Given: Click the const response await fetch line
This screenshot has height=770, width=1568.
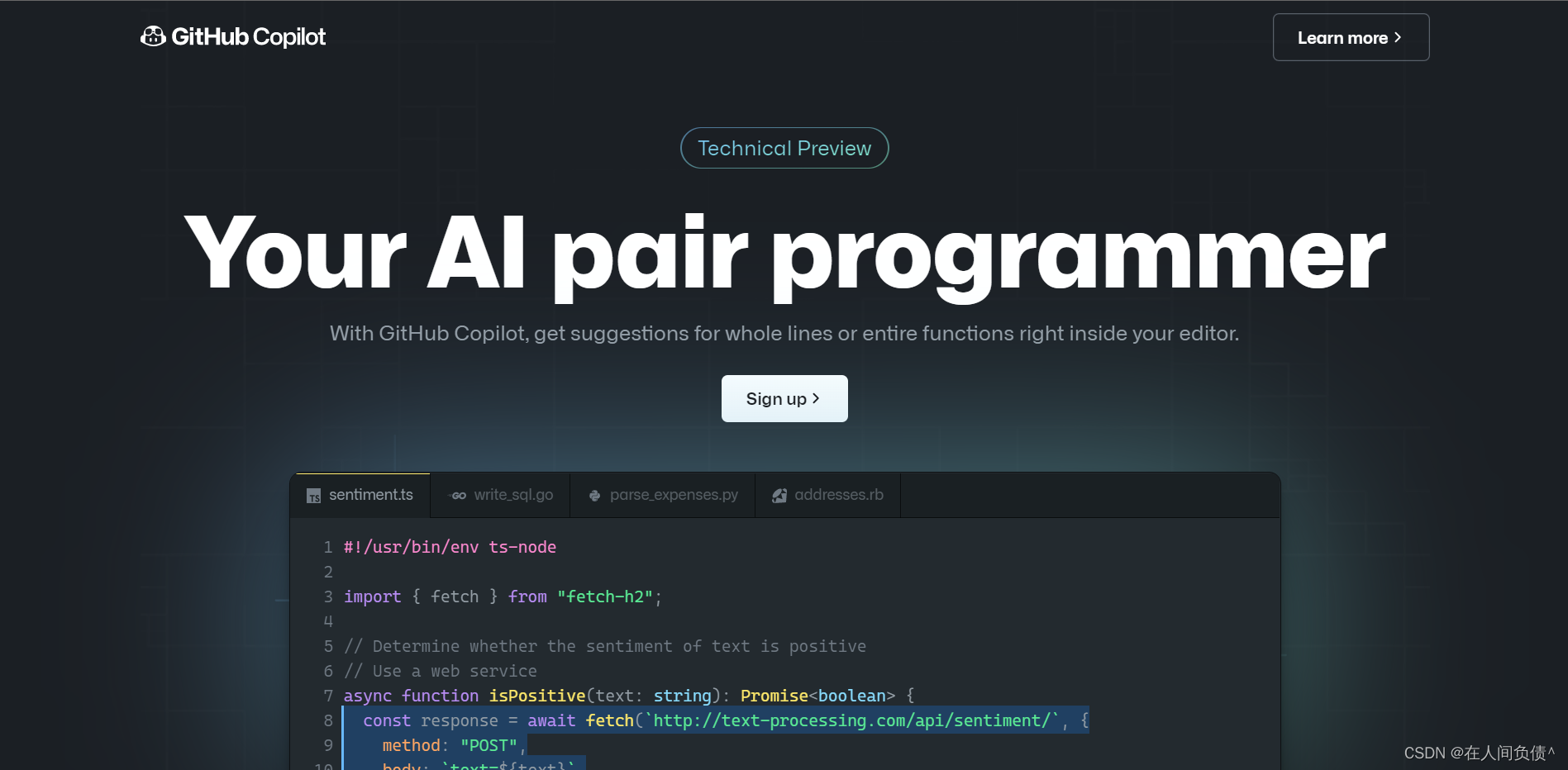Looking at the screenshot, I should (726, 720).
